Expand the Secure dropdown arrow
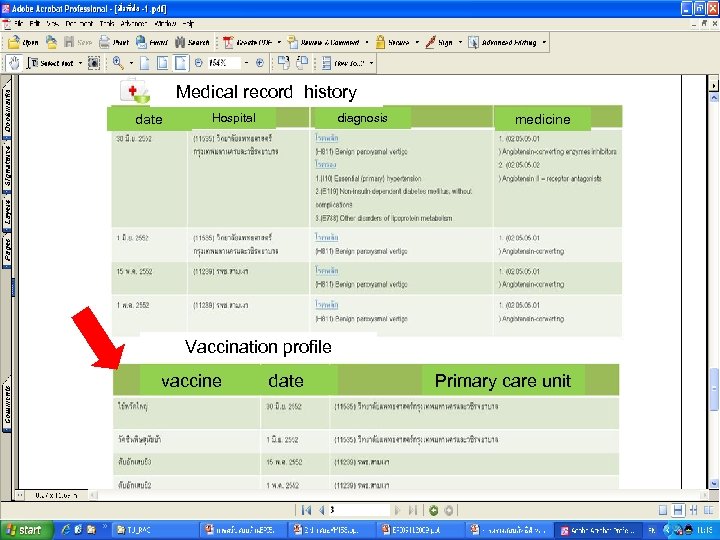Viewport: 720px width, 540px height. click(417, 42)
